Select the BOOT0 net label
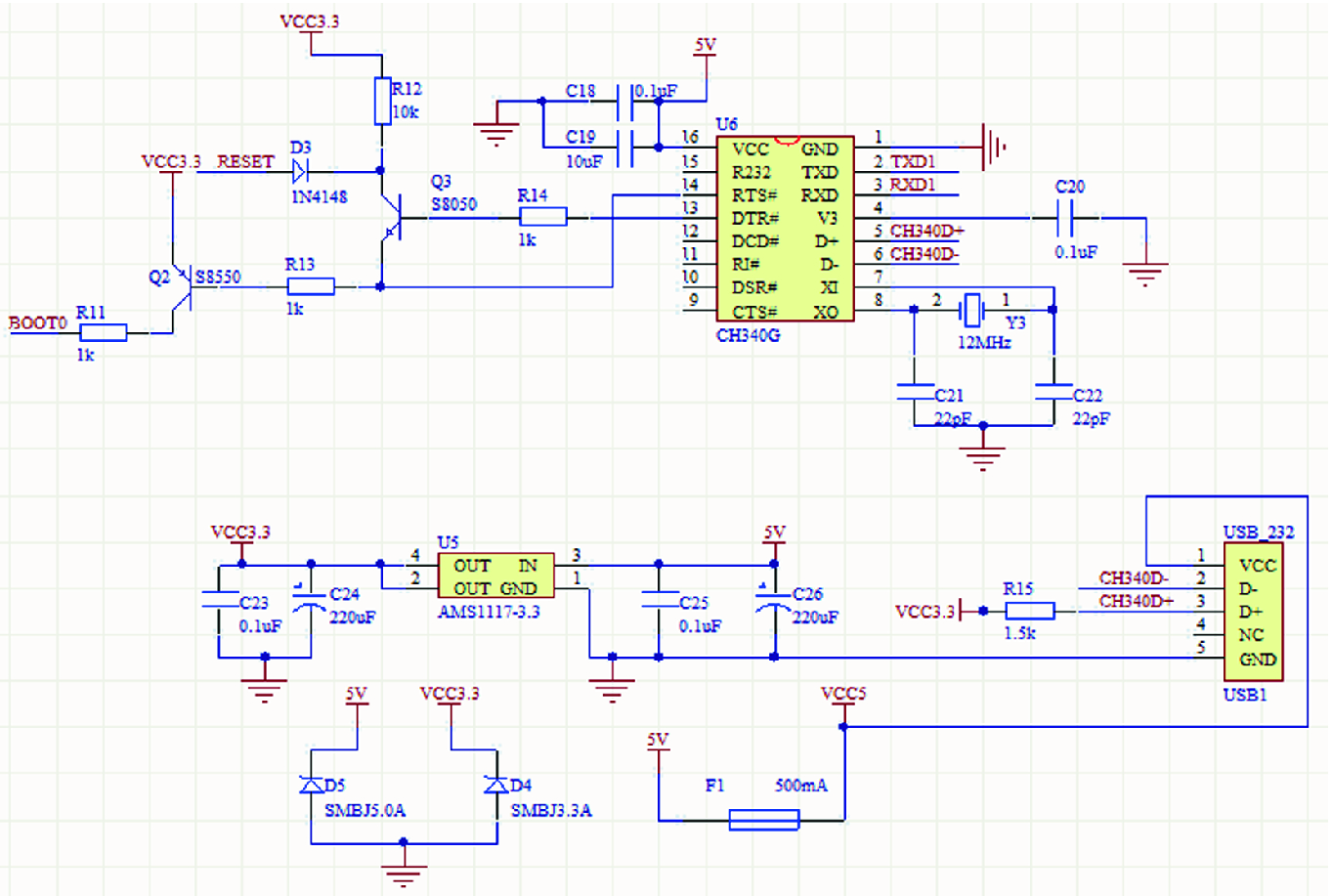Image resolution: width=1332 pixels, height=896 pixels. point(37,322)
